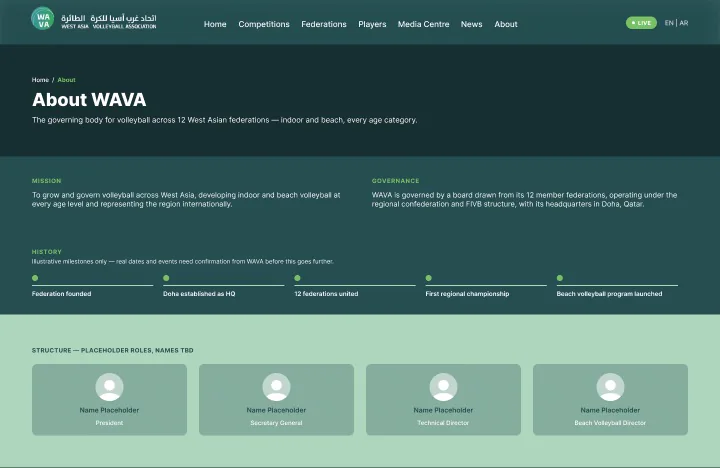720x468 pixels.
Task: Select the Doha established as HQ dot
Action: click(166, 278)
